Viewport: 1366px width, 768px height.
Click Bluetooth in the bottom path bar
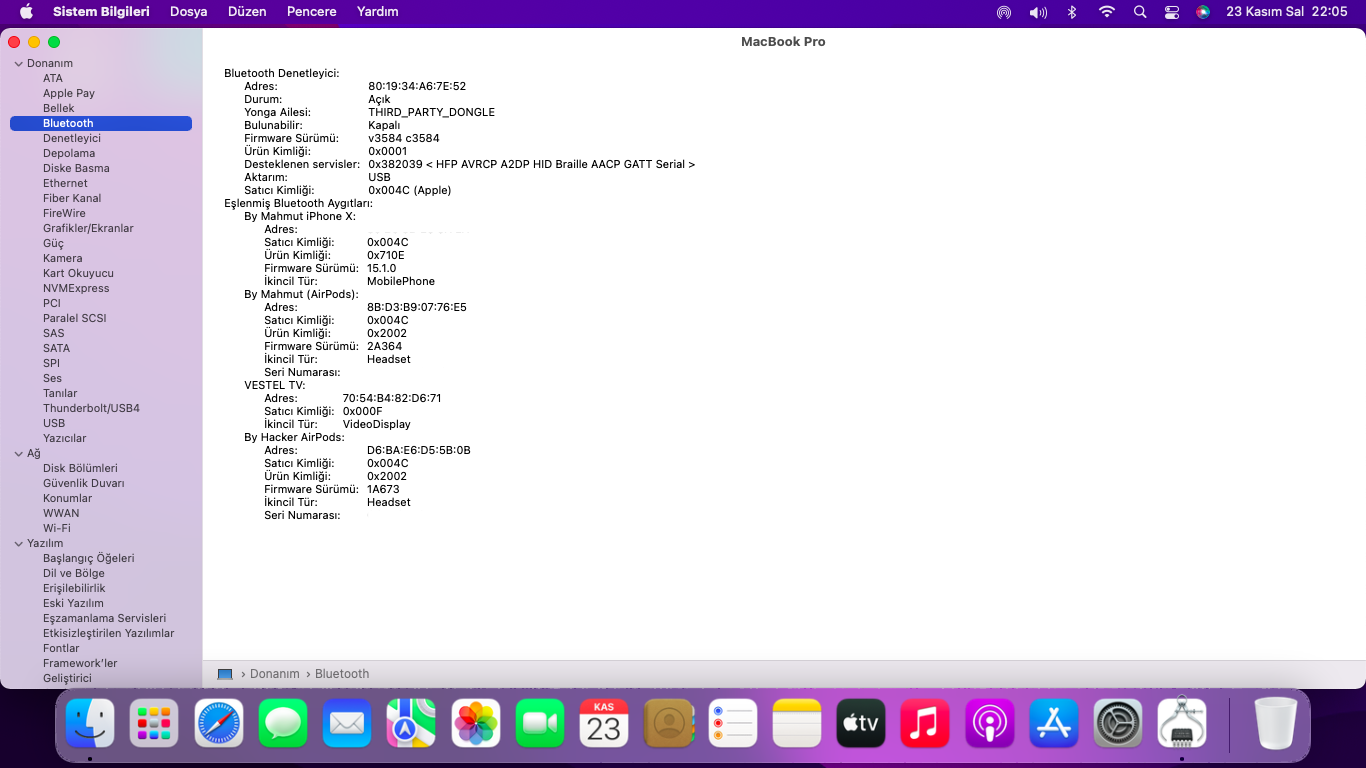tap(342, 674)
